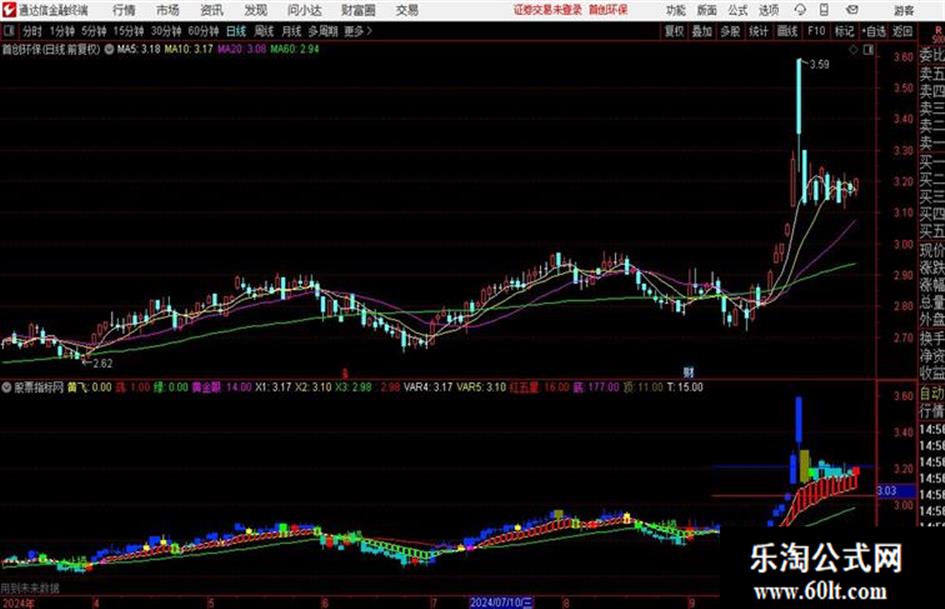Open the 版面 menu
Image resolution: width=945 pixels, height=609 pixels.
[x=706, y=10]
